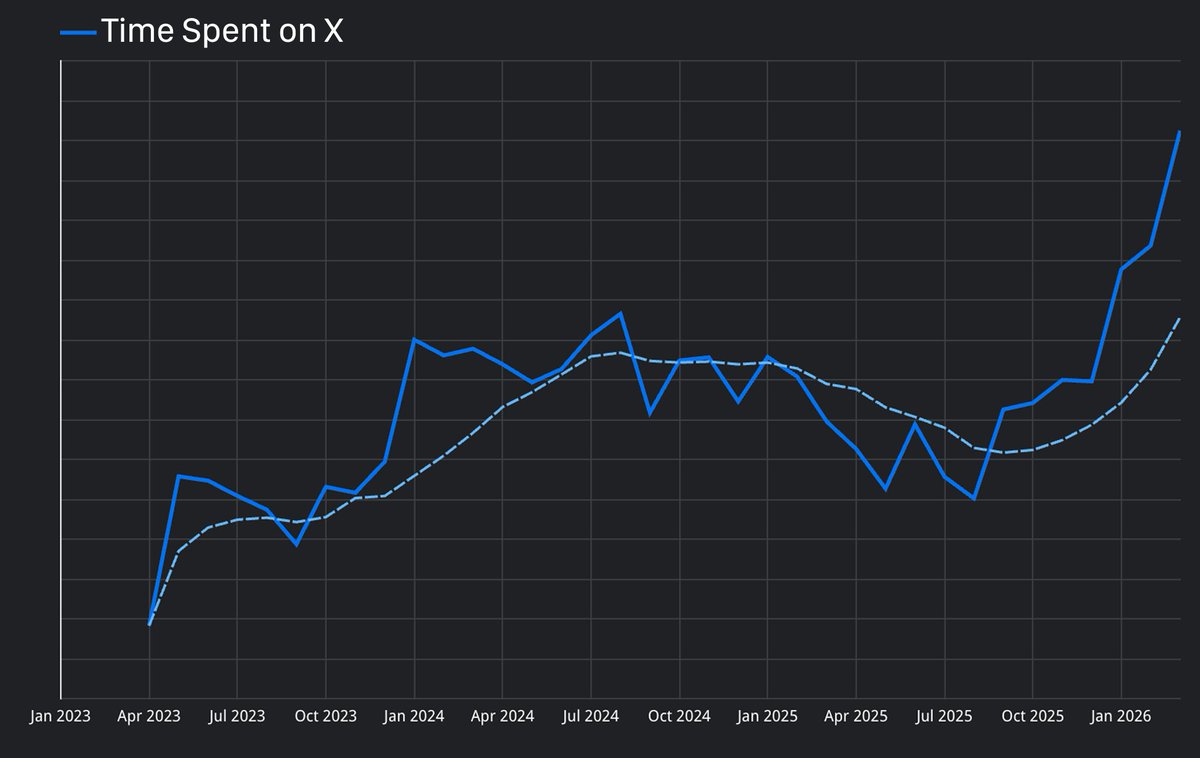1200x758 pixels.
Task: Click the 'Apr 2024' axis label
Action: (x=502, y=716)
